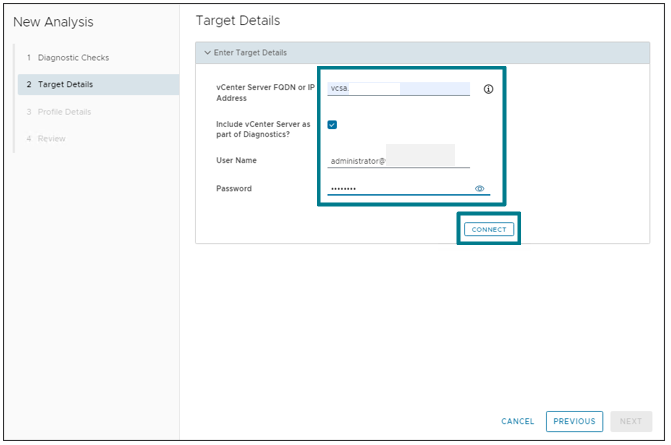The image size is (671, 445).
Task: Focus the Password input field
Action: point(398,188)
